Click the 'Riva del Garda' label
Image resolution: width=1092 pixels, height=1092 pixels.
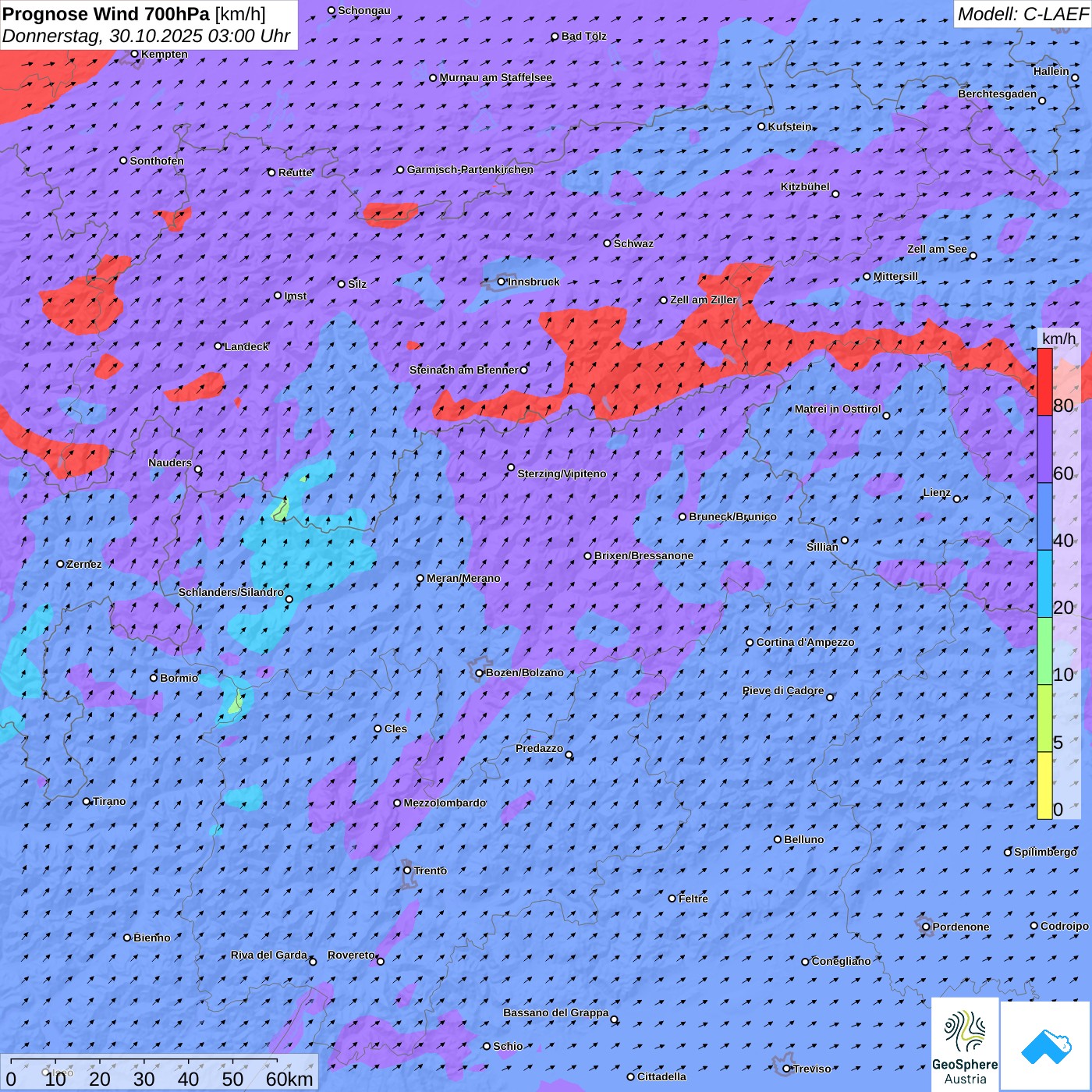(x=269, y=955)
